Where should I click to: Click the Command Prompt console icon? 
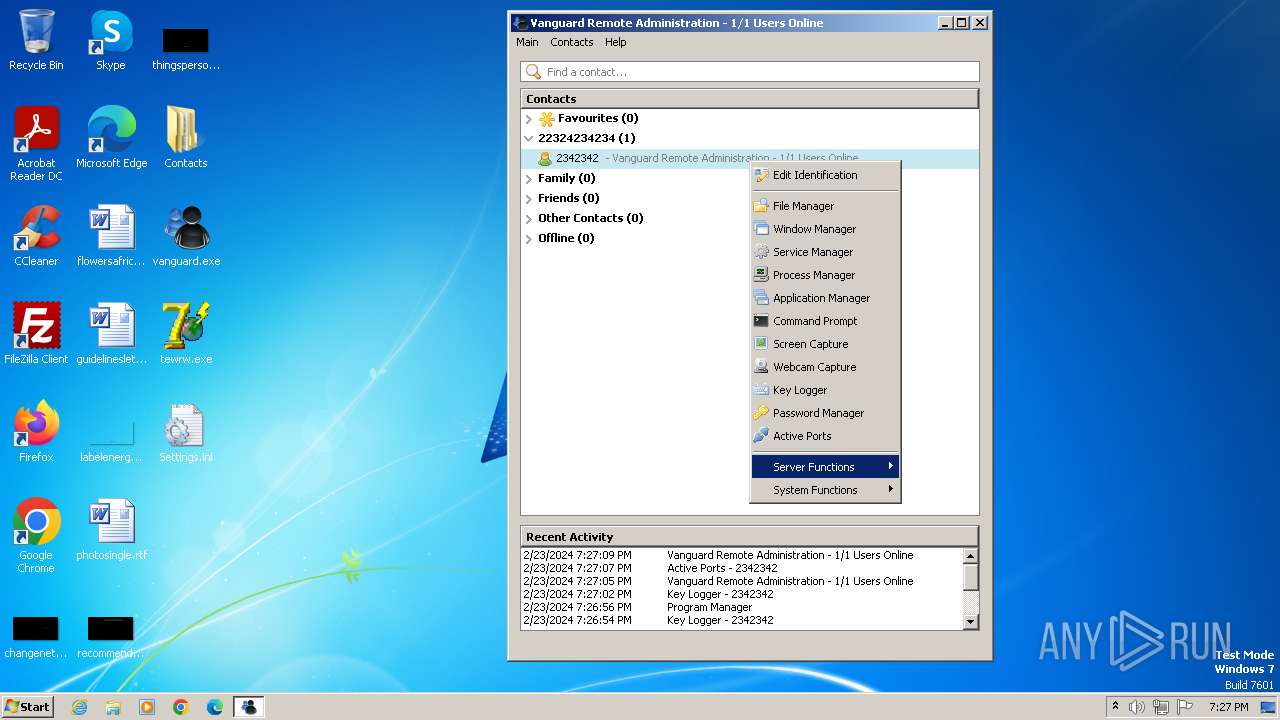coord(761,321)
